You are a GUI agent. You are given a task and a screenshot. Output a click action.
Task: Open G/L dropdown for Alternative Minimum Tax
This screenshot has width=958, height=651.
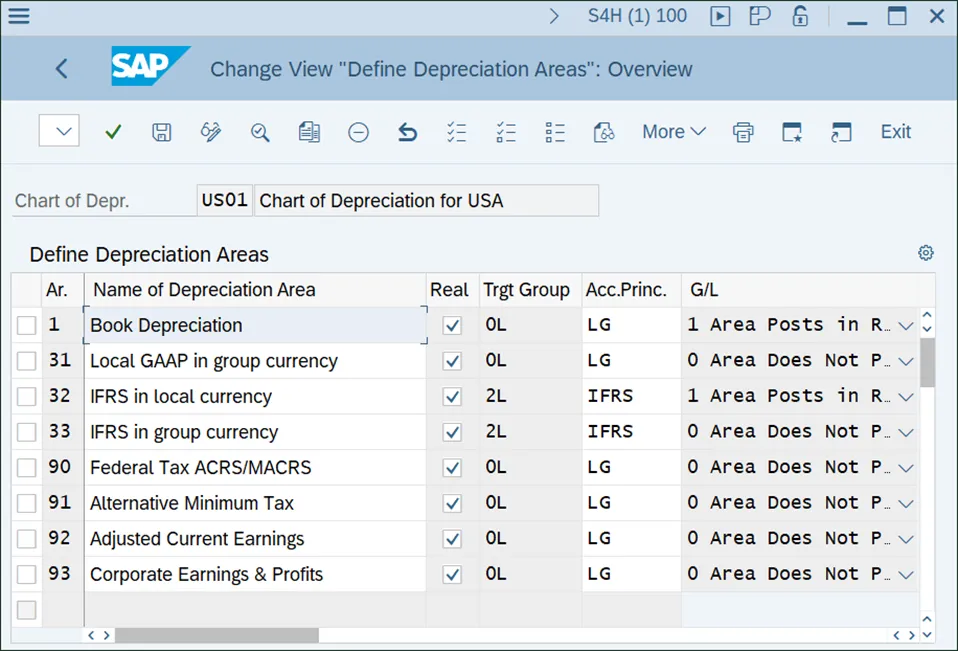coord(905,504)
